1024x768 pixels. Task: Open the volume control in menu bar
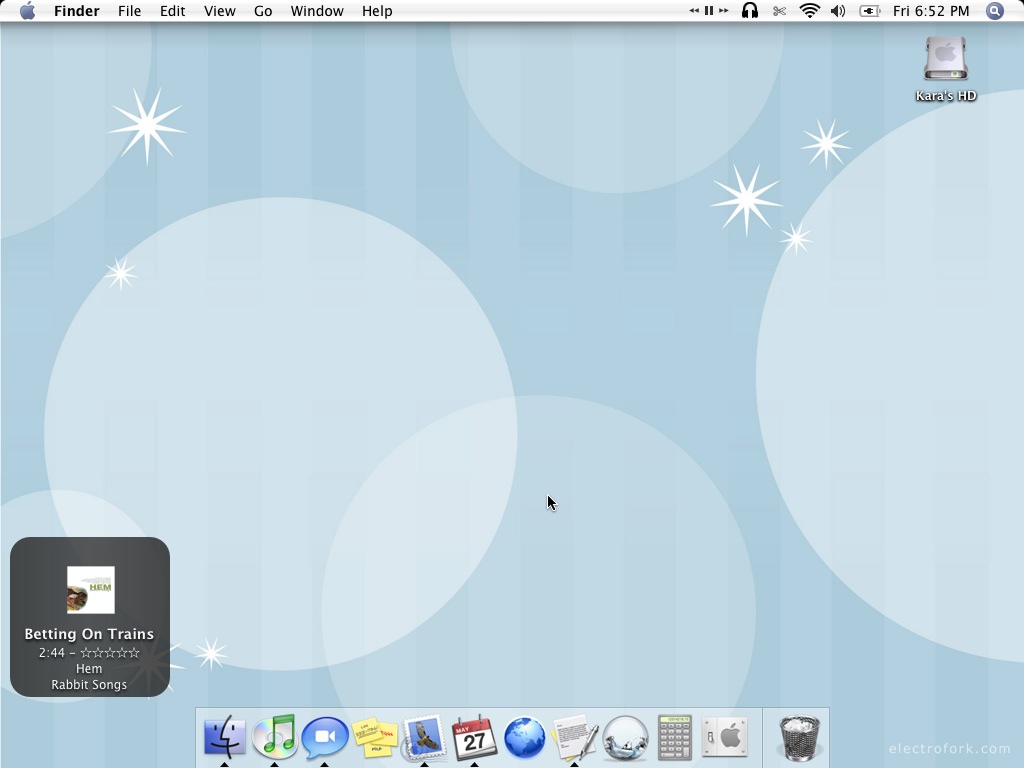click(x=838, y=11)
